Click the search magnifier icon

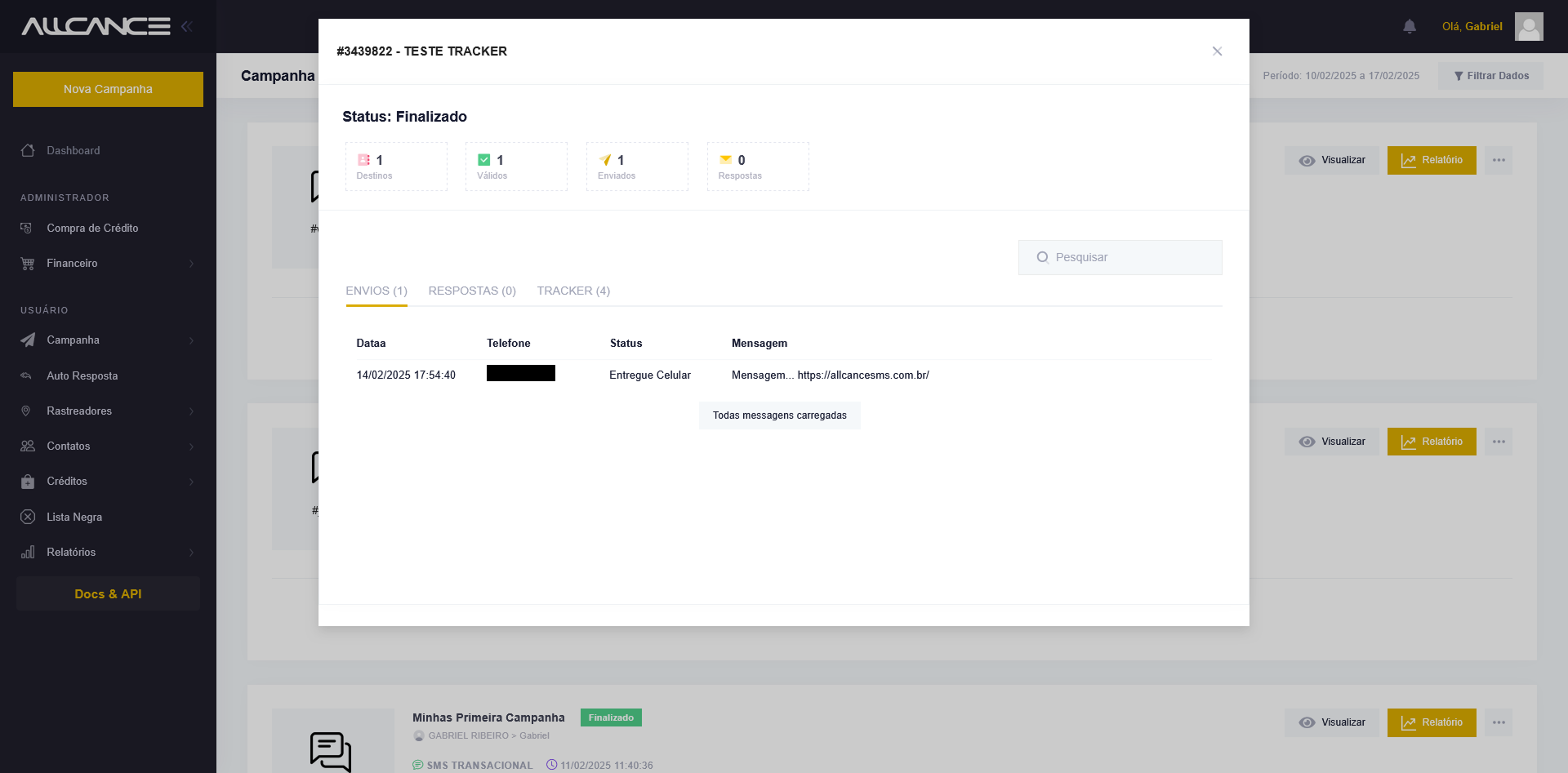tap(1043, 257)
